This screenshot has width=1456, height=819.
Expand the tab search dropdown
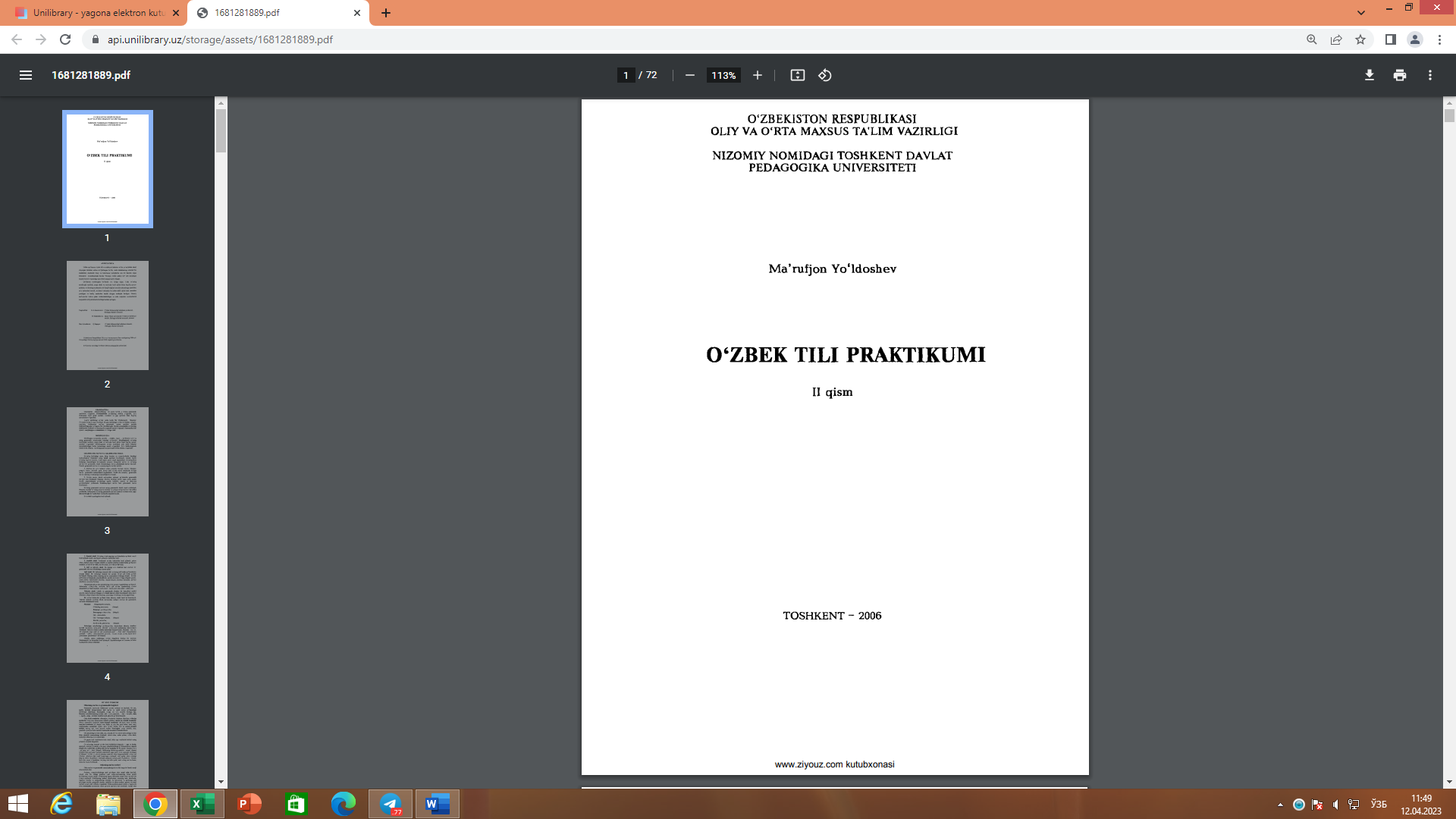coord(1361,13)
